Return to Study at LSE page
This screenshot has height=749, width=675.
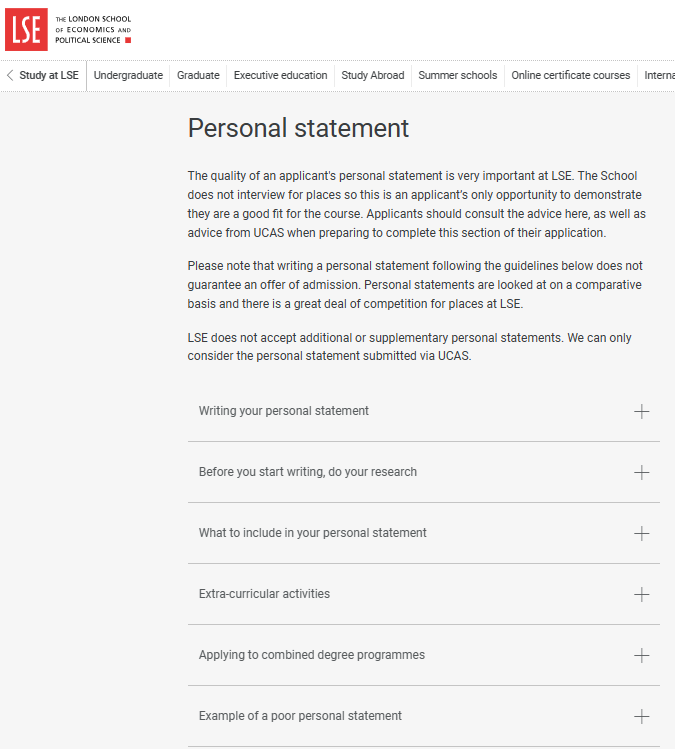pos(48,75)
